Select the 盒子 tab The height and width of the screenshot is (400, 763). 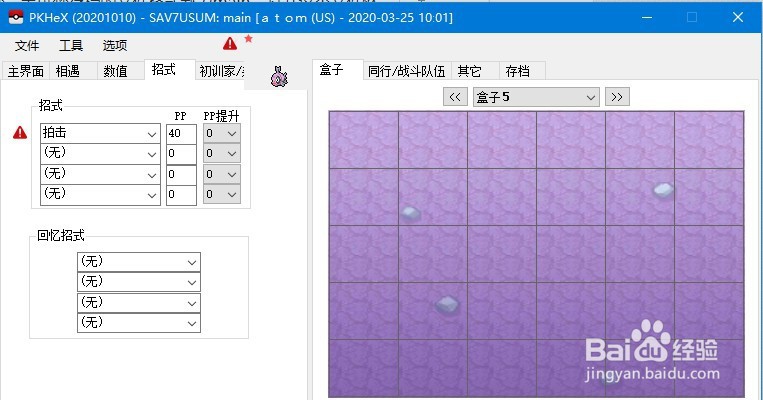[x=338, y=70]
